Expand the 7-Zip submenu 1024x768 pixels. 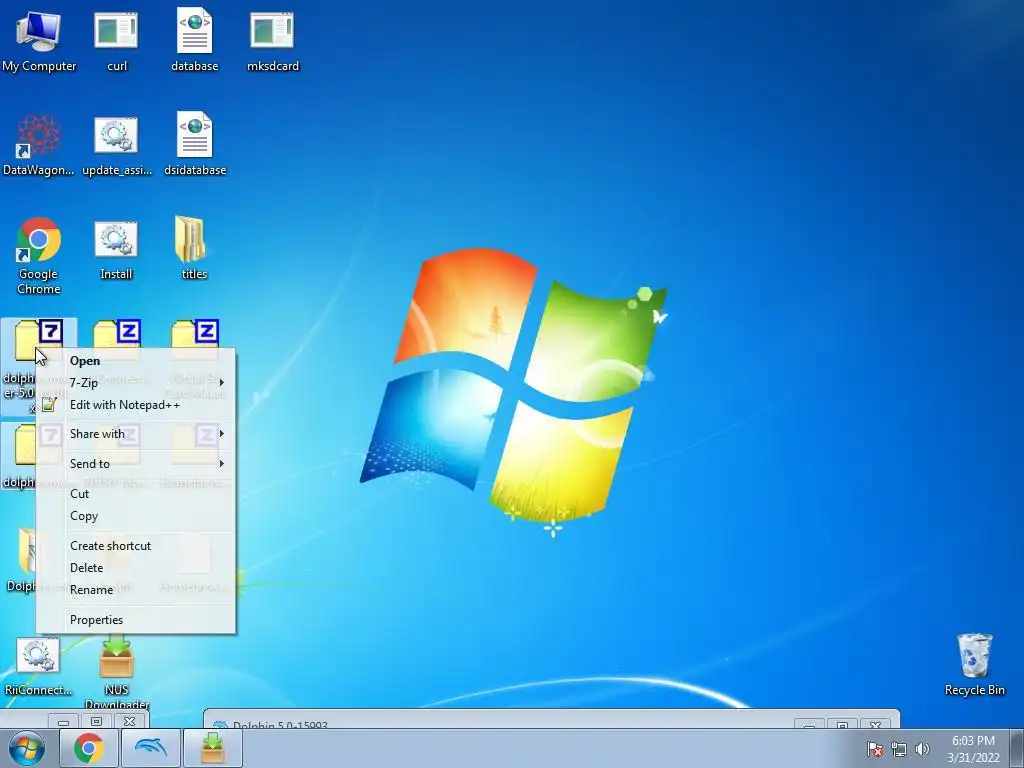(136, 383)
